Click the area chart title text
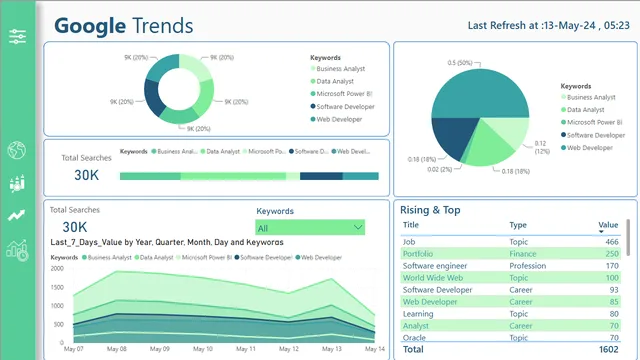The width and height of the screenshot is (640, 360). pyautogui.click(x=167, y=242)
